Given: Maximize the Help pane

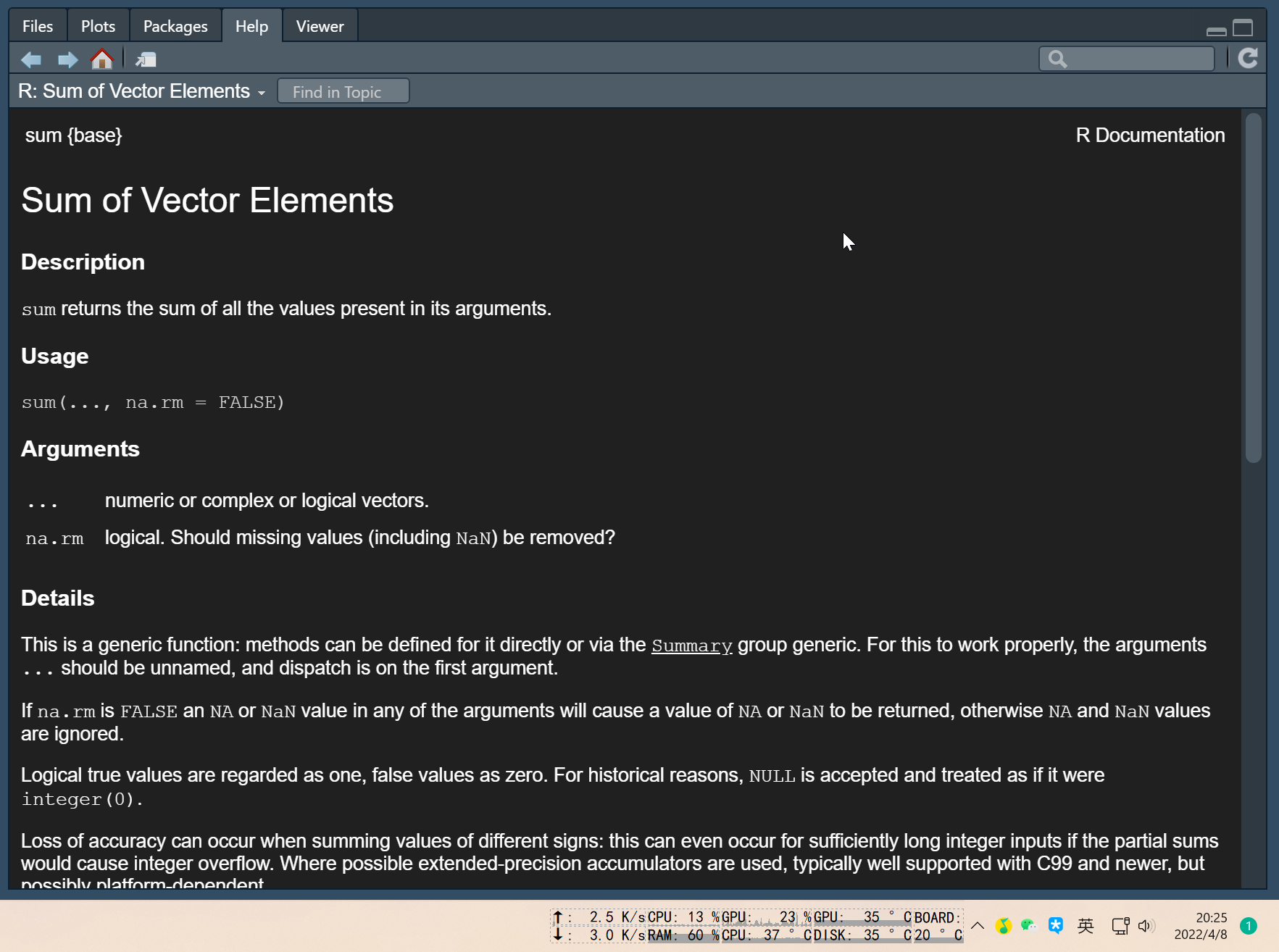Looking at the screenshot, I should click(1243, 28).
